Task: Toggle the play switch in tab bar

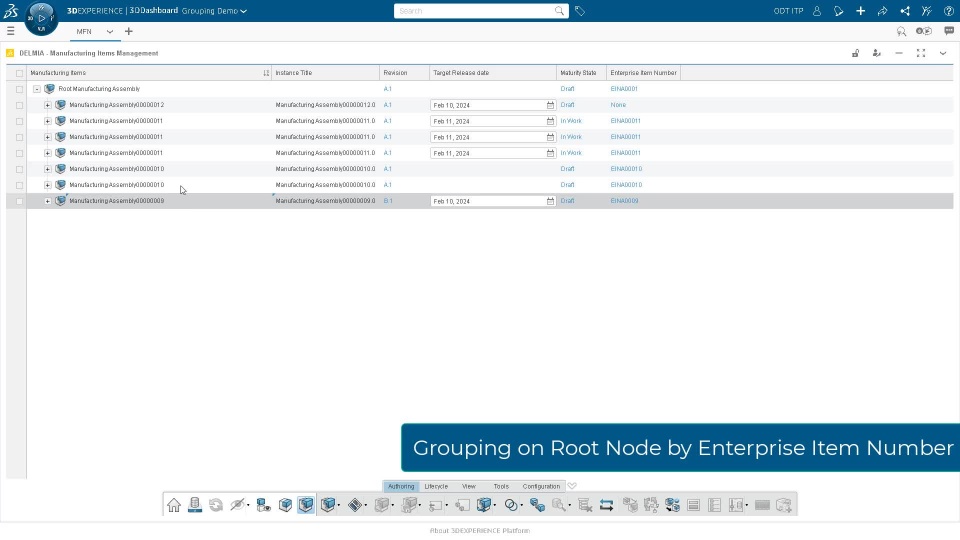Action: point(923,31)
